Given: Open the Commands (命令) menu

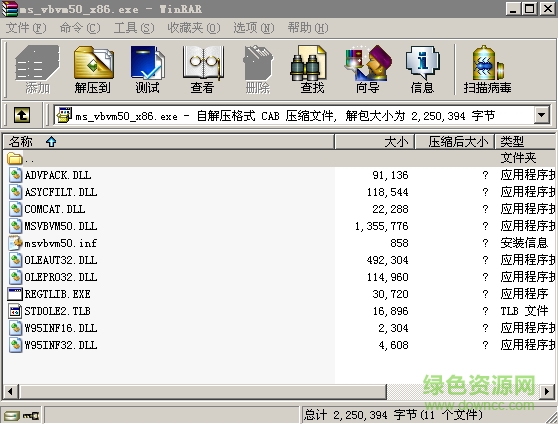Looking at the screenshot, I should (x=80, y=28).
